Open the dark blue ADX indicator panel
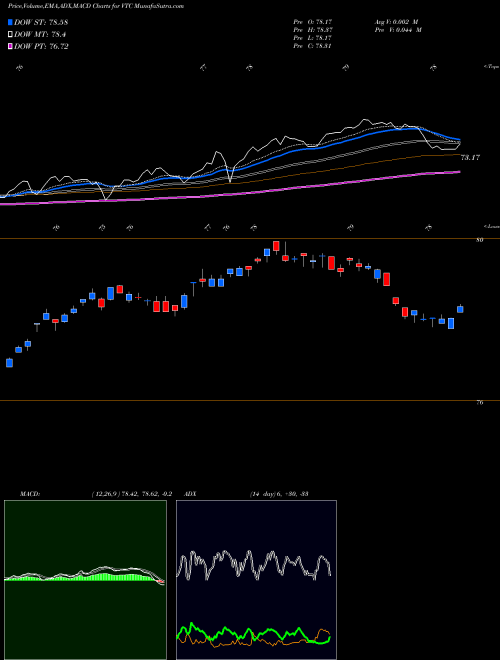 pos(256,580)
